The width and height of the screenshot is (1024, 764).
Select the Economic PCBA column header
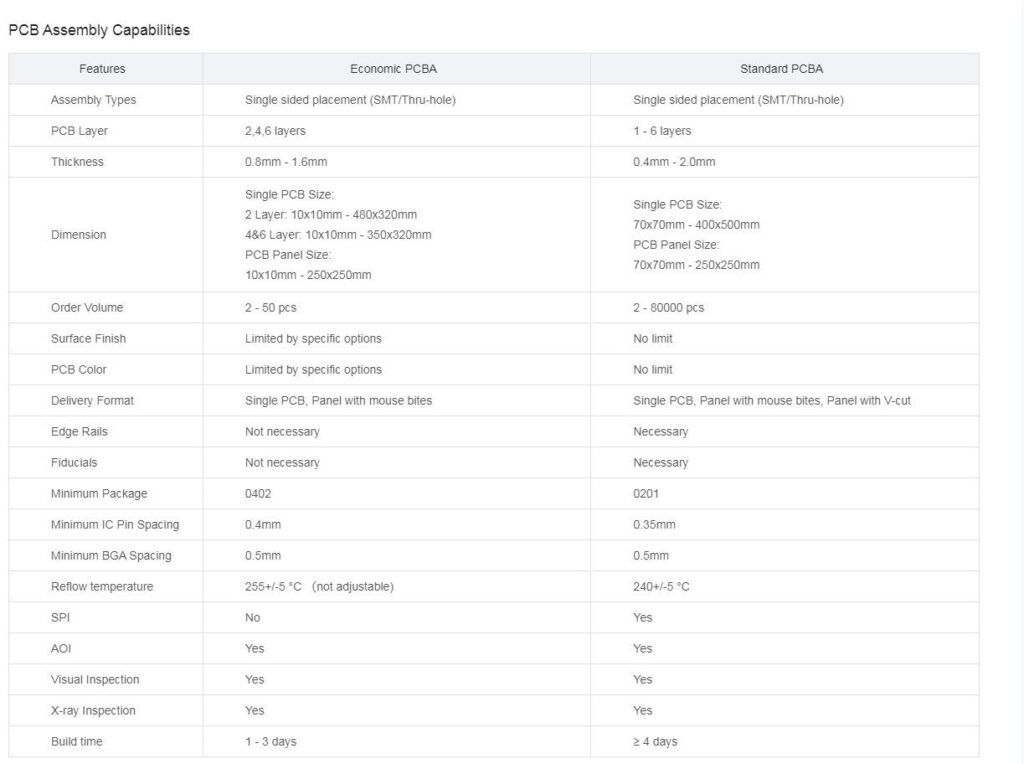[x=393, y=69]
